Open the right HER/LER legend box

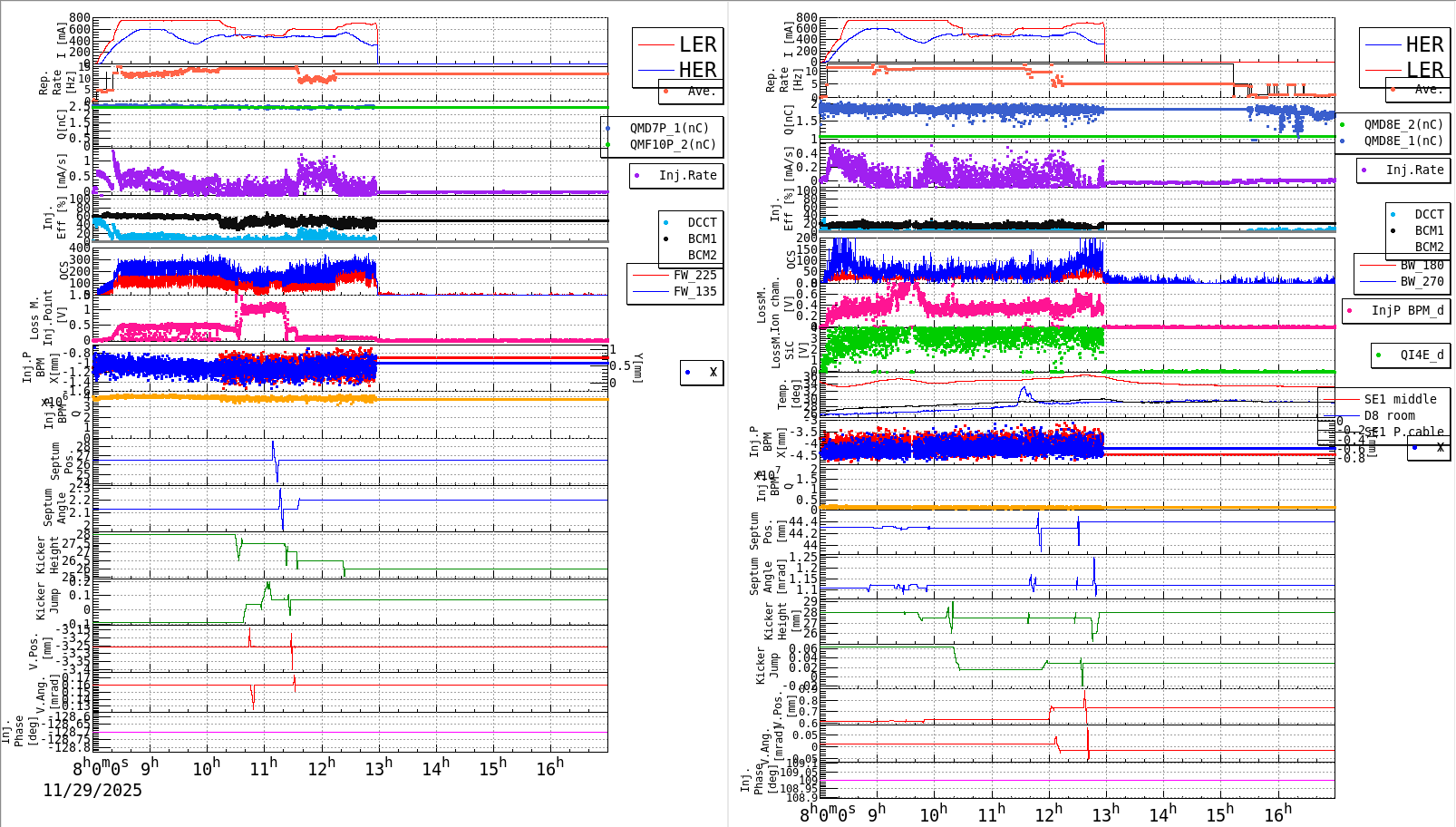coord(1403,56)
